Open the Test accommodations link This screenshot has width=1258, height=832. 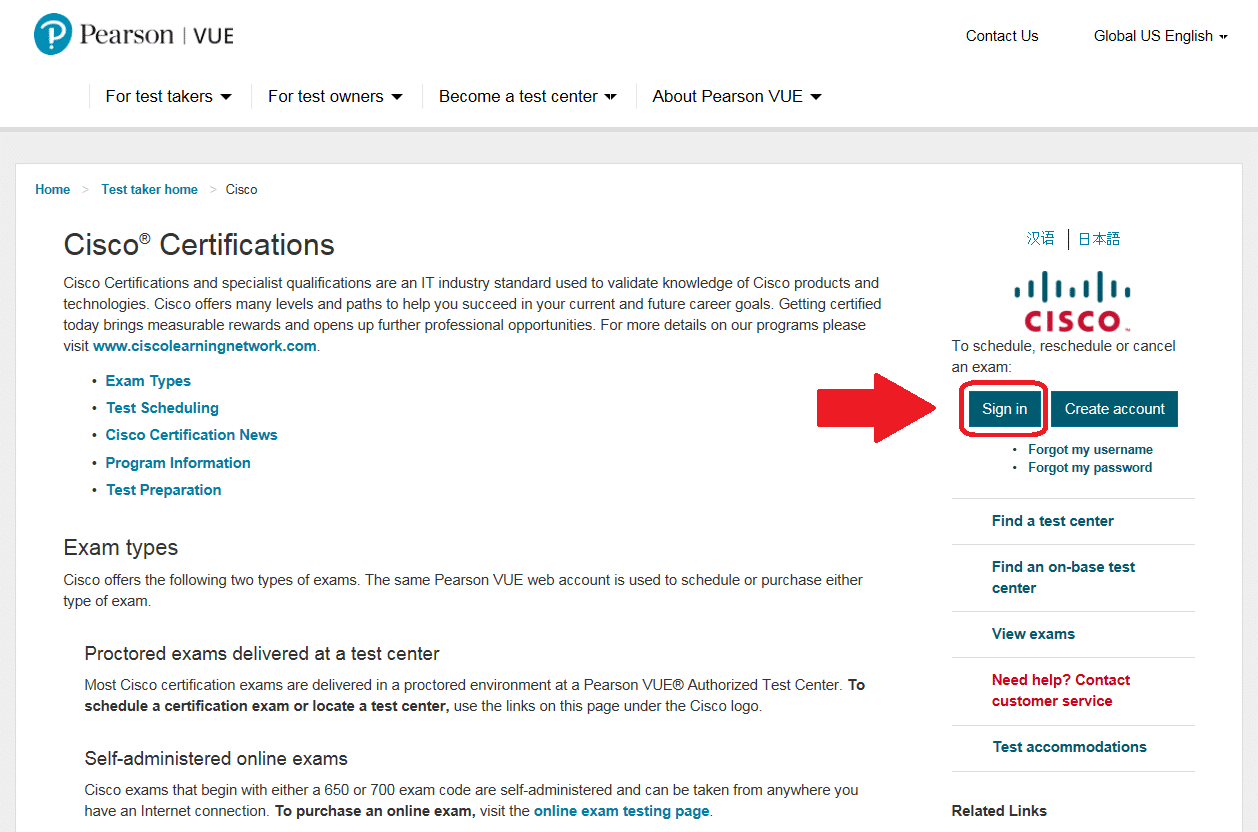(x=1069, y=747)
